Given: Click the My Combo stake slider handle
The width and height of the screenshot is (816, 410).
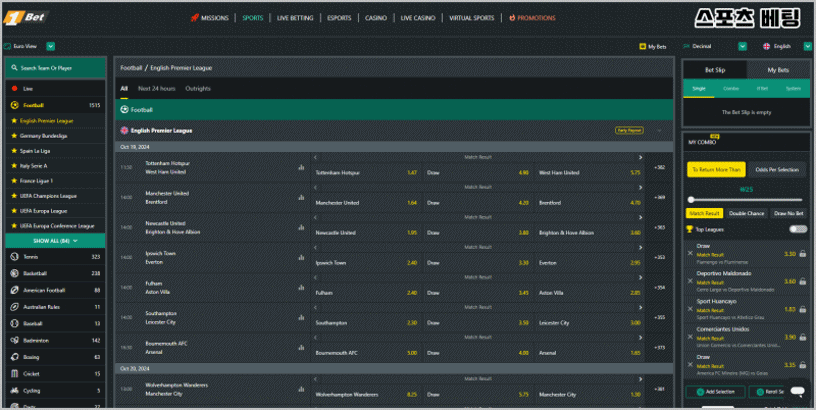Looking at the screenshot, I should click(x=691, y=200).
